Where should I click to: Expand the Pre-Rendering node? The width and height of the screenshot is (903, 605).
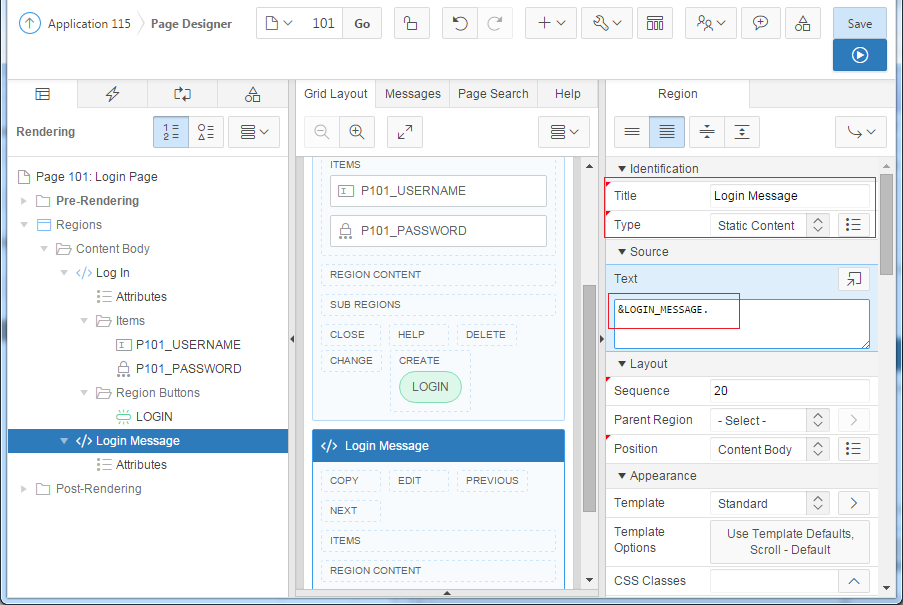(x=24, y=201)
